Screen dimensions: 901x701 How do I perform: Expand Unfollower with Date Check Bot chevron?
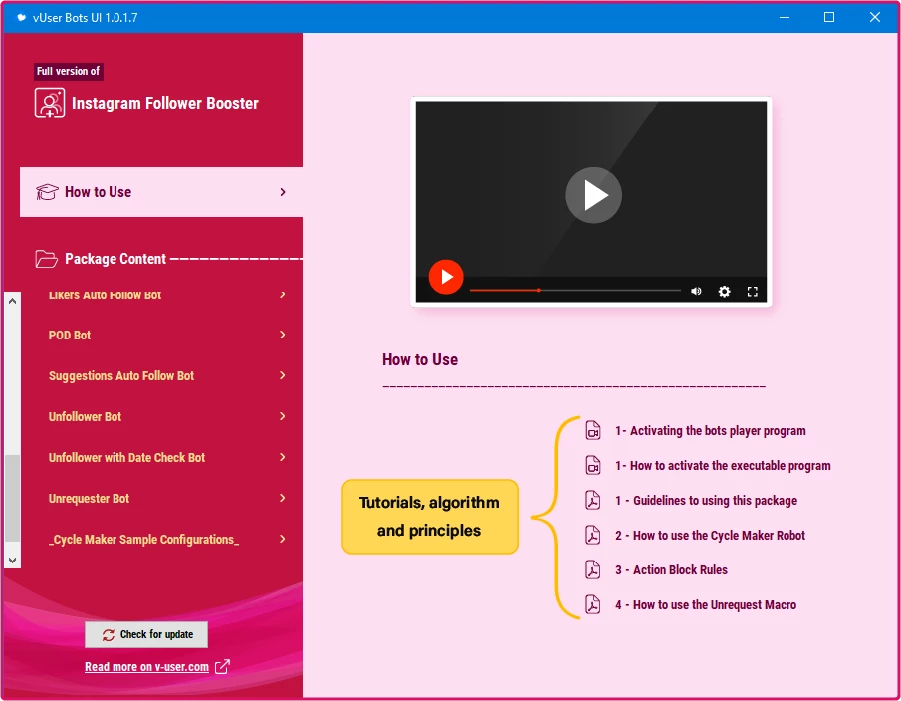(283, 457)
